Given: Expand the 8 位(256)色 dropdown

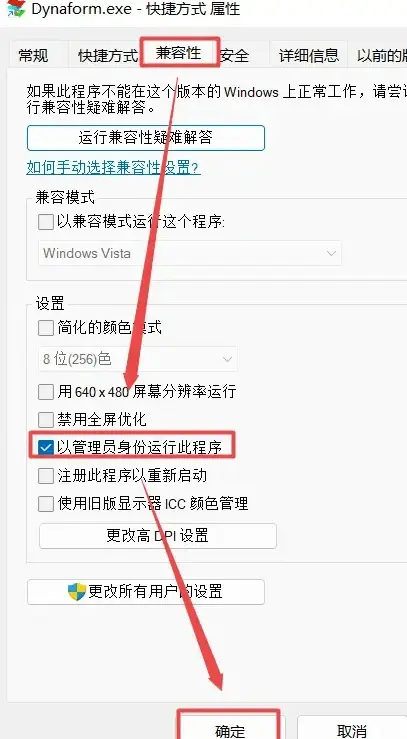Looking at the screenshot, I should coord(138,359).
